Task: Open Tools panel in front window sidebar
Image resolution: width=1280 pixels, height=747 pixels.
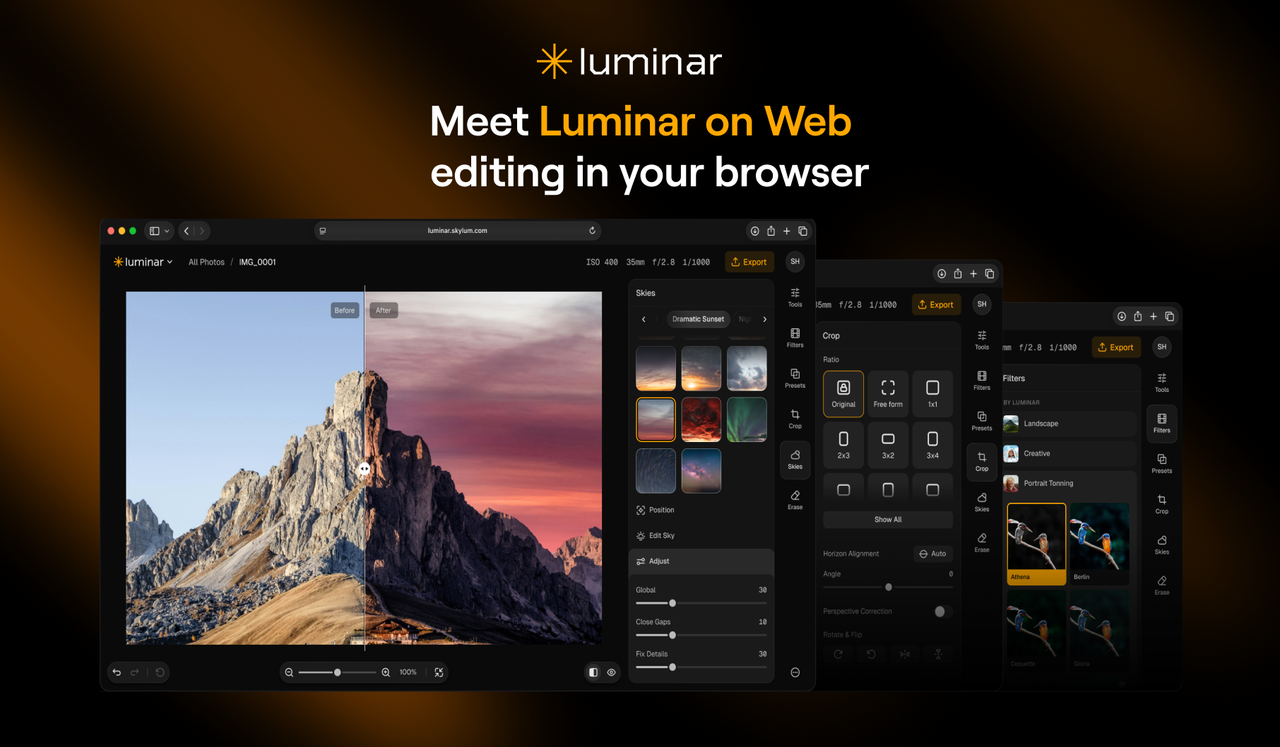Action: coord(795,297)
